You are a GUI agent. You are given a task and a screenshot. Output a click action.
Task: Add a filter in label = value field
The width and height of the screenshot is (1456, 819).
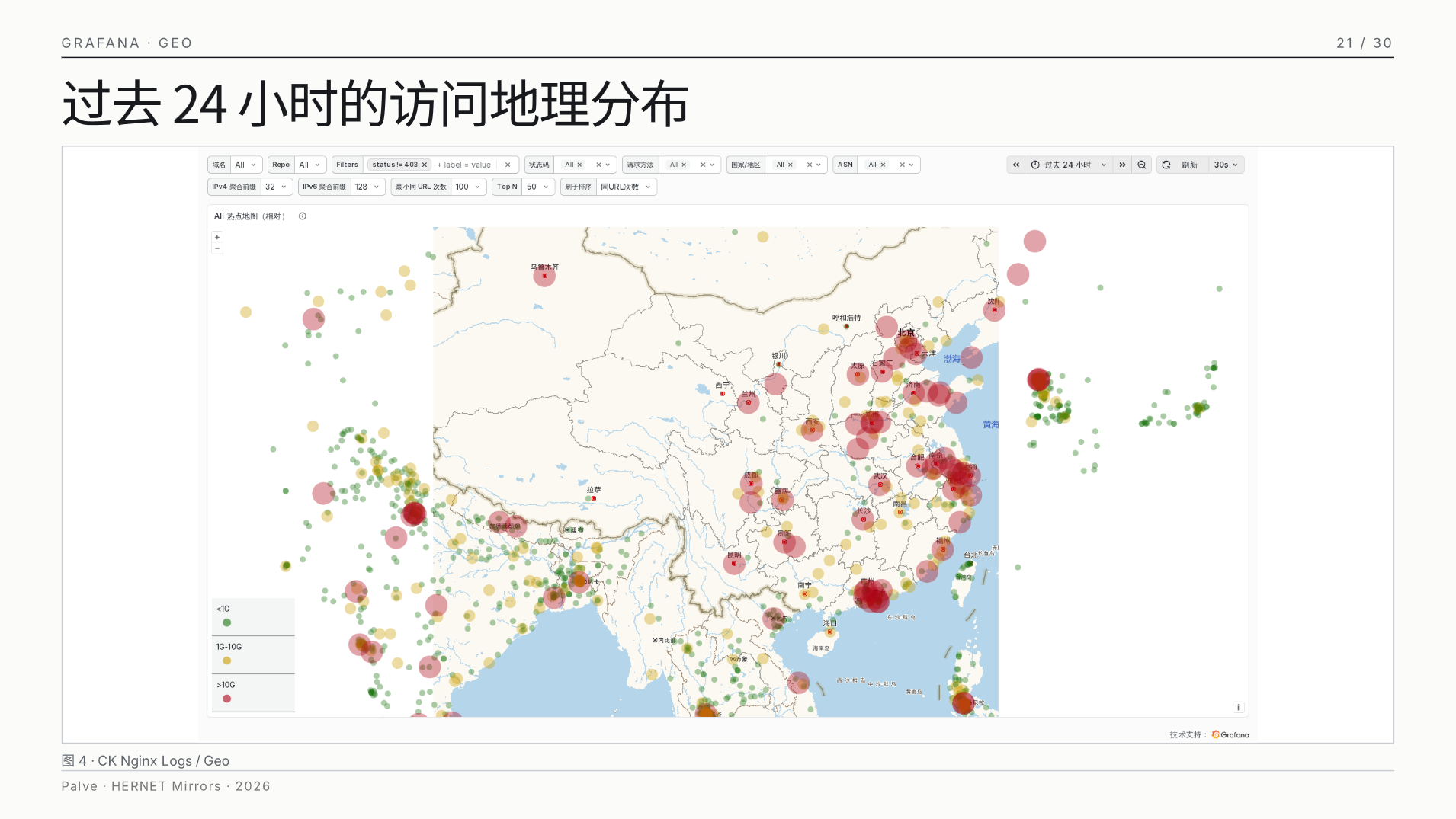[464, 165]
